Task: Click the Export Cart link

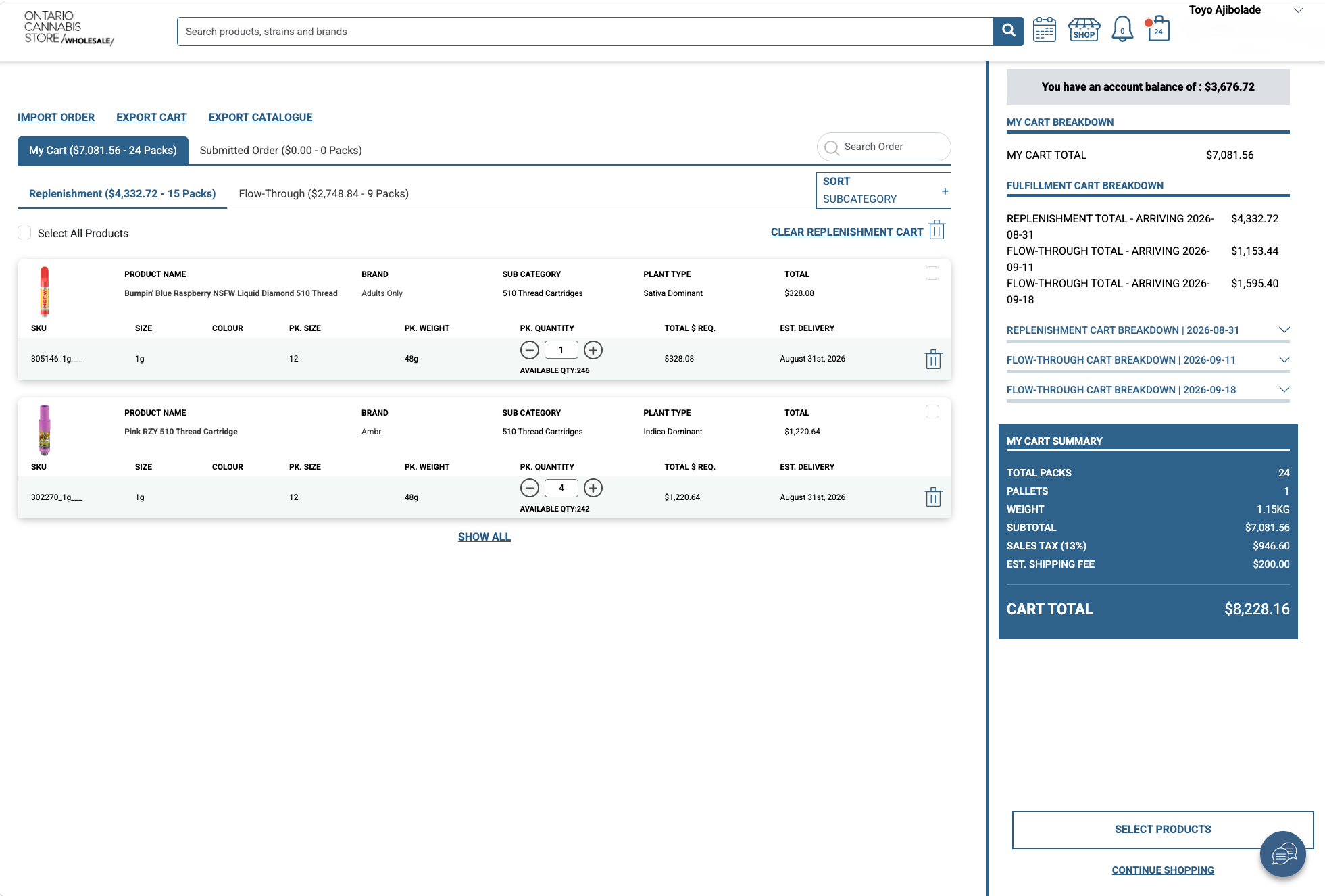Action: (x=151, y=118)
